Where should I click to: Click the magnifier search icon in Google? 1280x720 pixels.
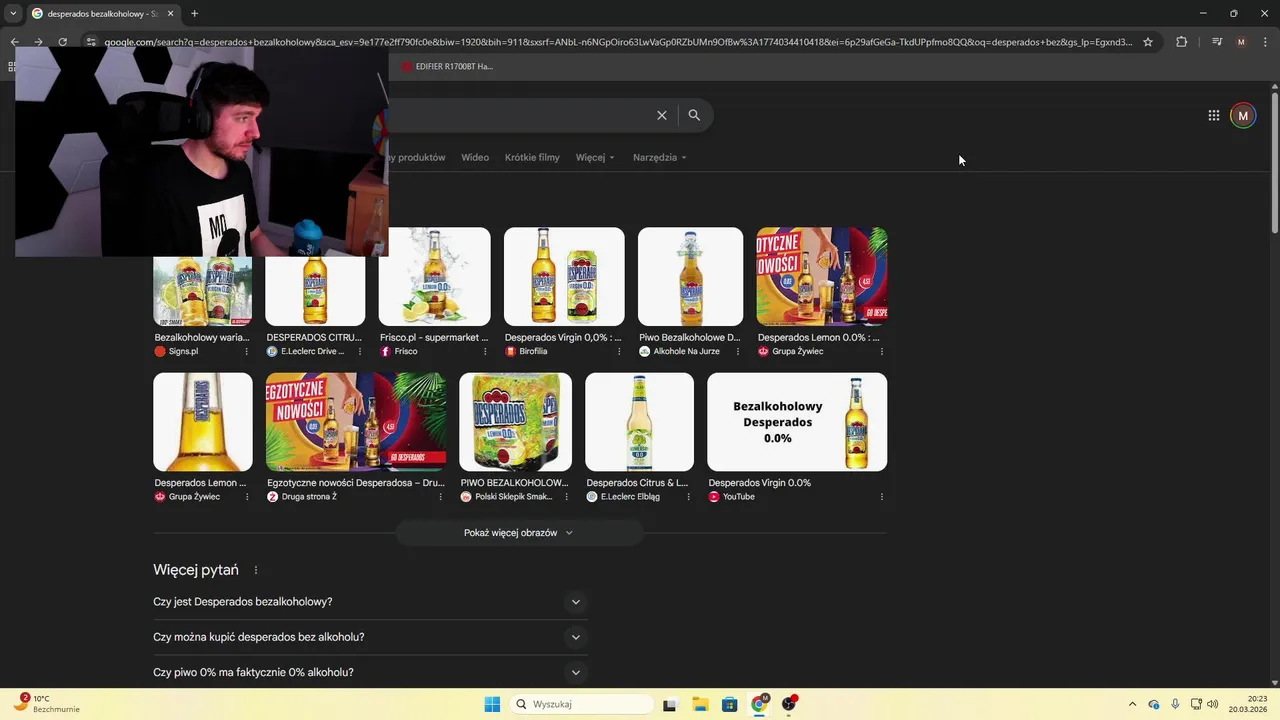point(694,115)
